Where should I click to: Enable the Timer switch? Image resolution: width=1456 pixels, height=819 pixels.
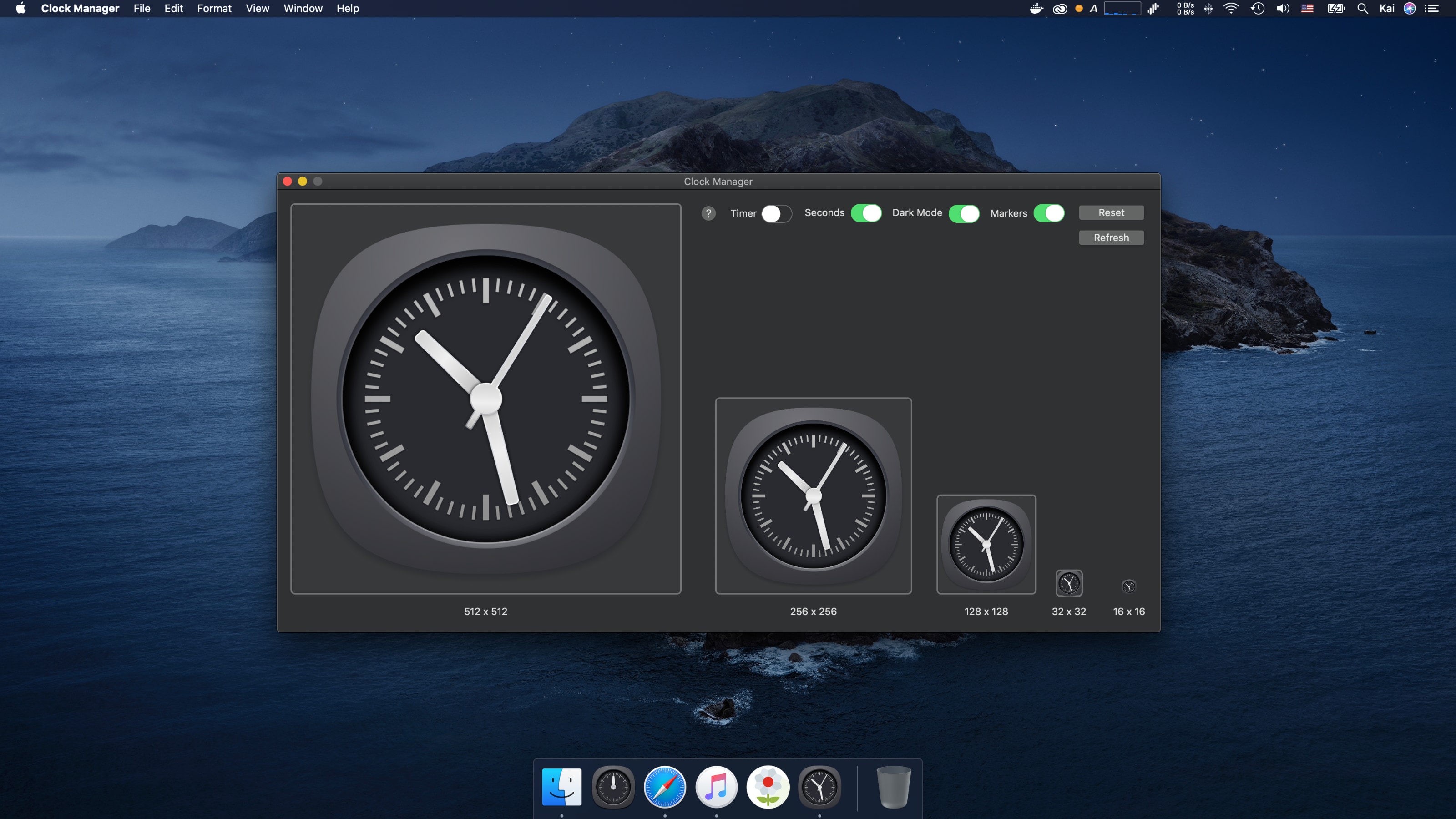(777, 214)
